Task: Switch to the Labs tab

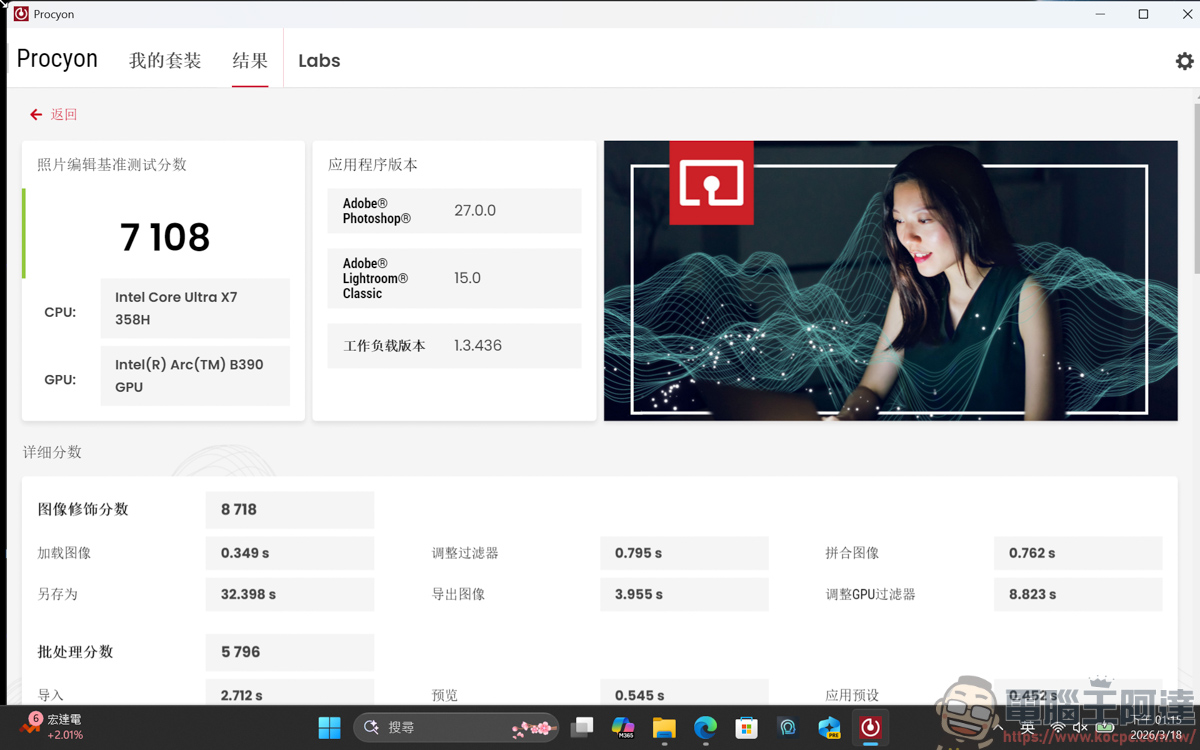Action: (x=318, y=60)
